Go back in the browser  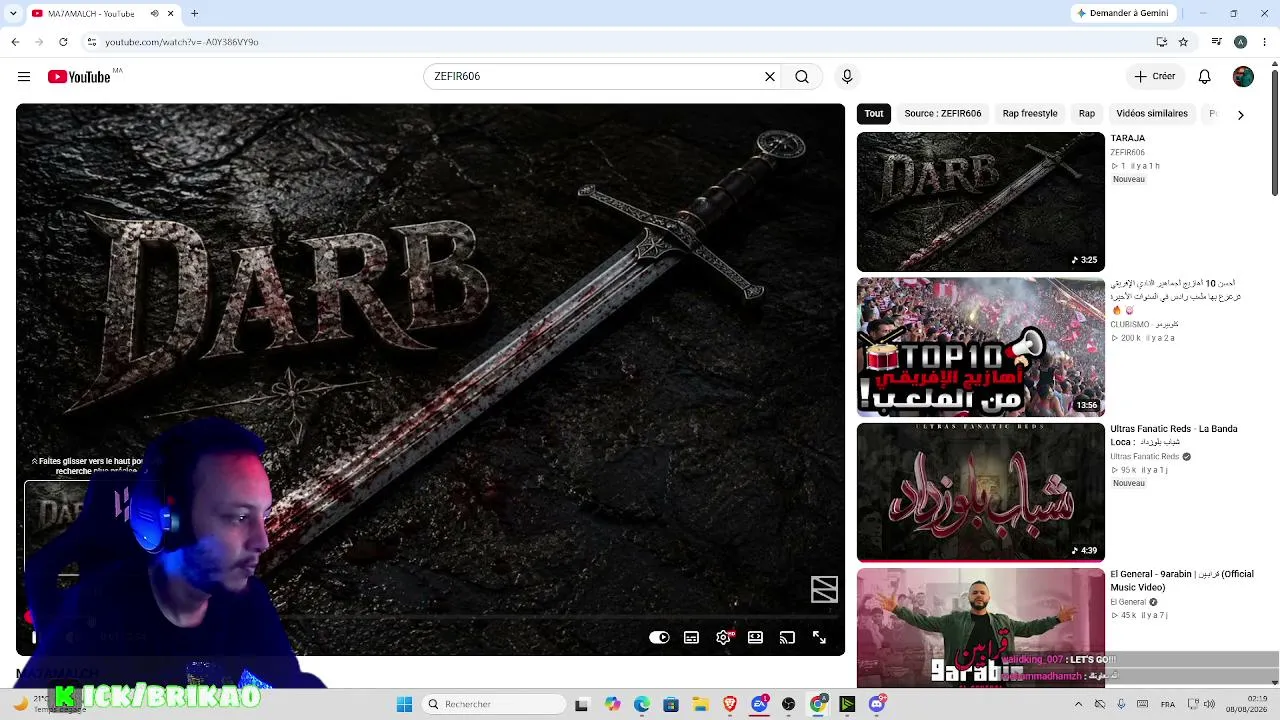[15, 42]
